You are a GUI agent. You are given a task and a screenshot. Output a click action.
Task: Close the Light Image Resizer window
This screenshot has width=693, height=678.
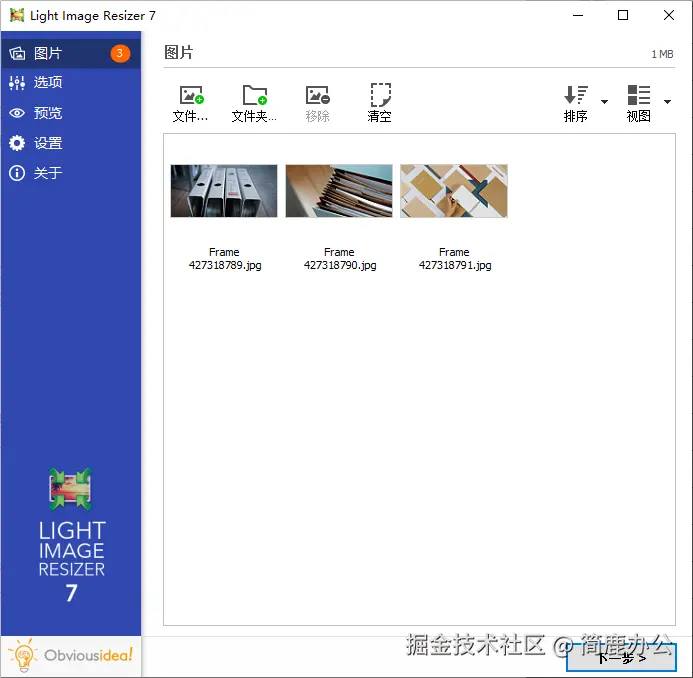click(669, 15)
